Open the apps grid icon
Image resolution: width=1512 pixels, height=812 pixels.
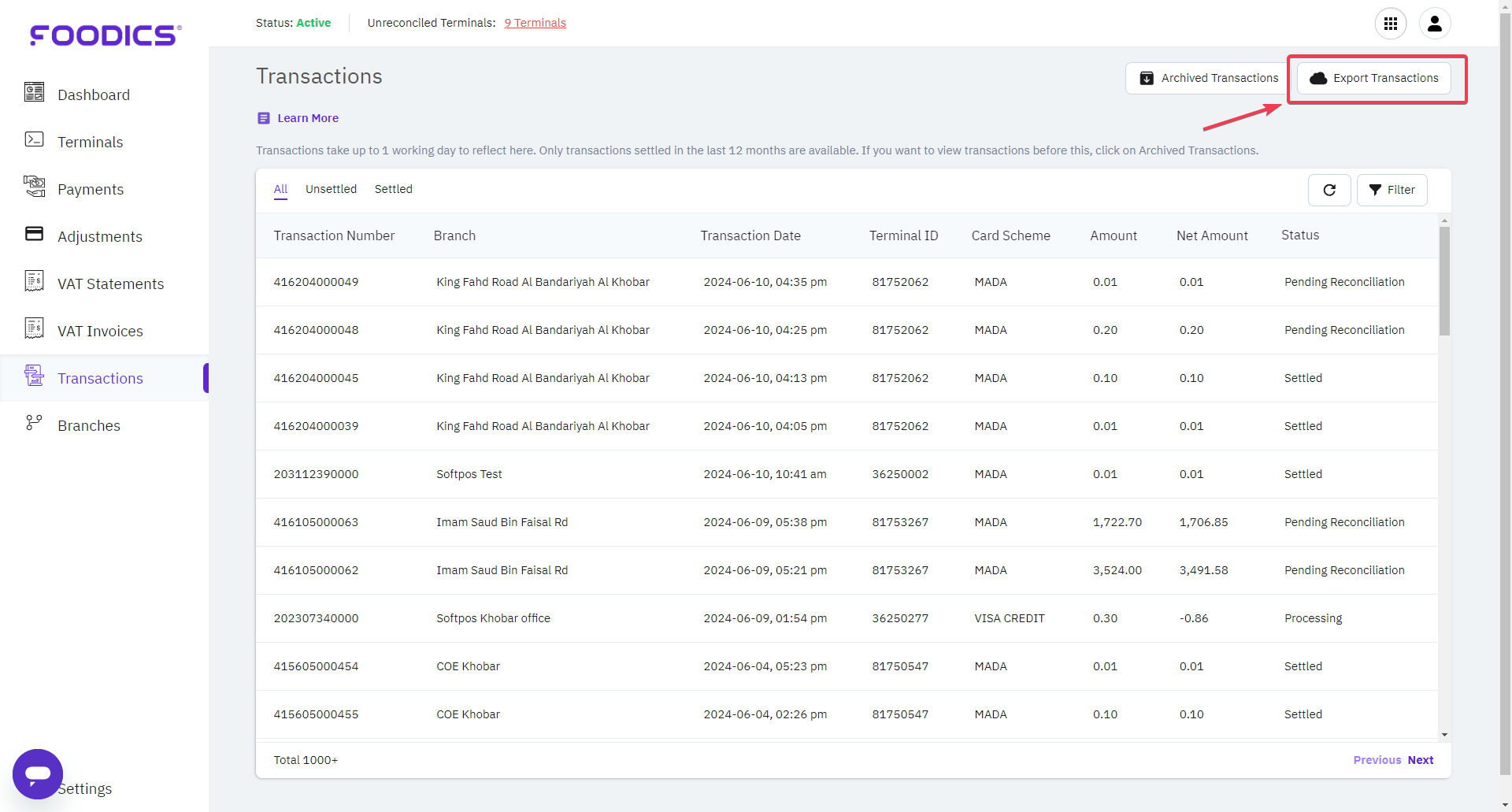1390,24
